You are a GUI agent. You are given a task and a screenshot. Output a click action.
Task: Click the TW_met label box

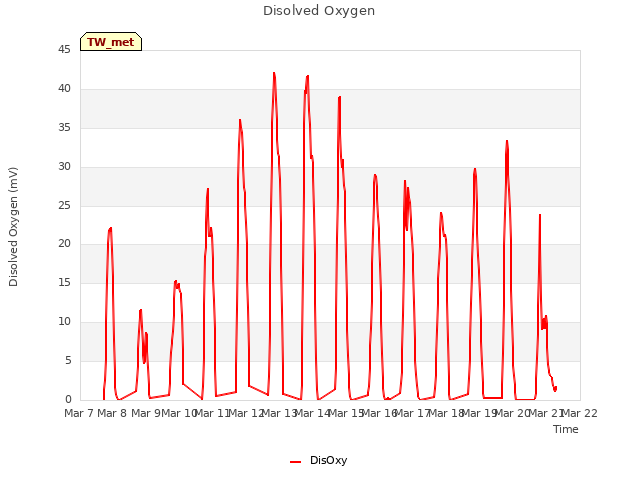point(111,42)
